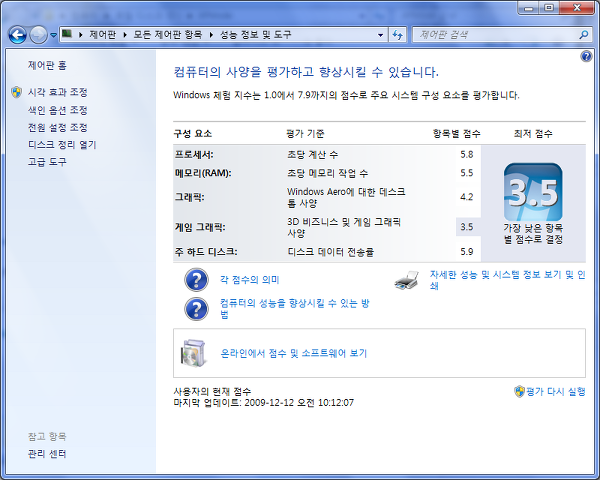
Task: Go back with the blue Back arrow
Action: tap(18, 35)
